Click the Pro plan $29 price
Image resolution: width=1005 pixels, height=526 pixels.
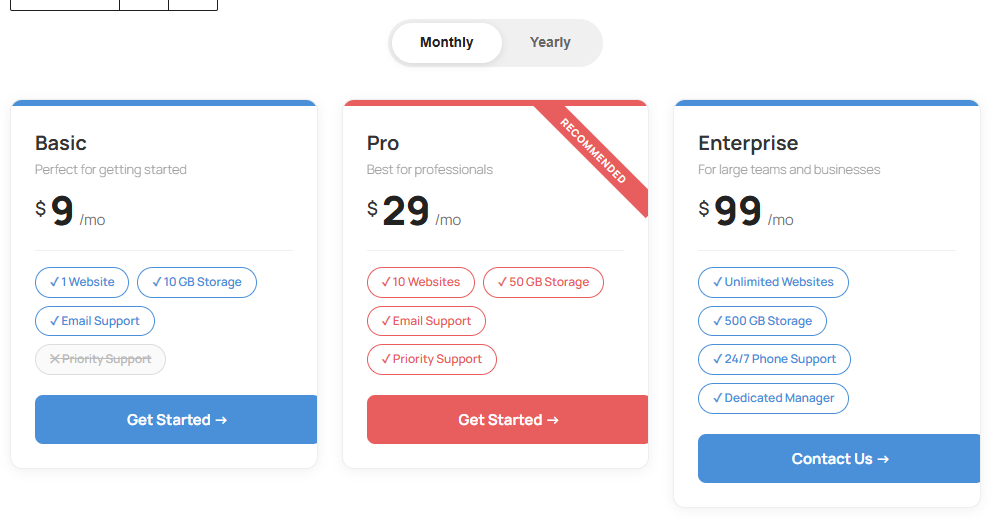click(406, 212)
